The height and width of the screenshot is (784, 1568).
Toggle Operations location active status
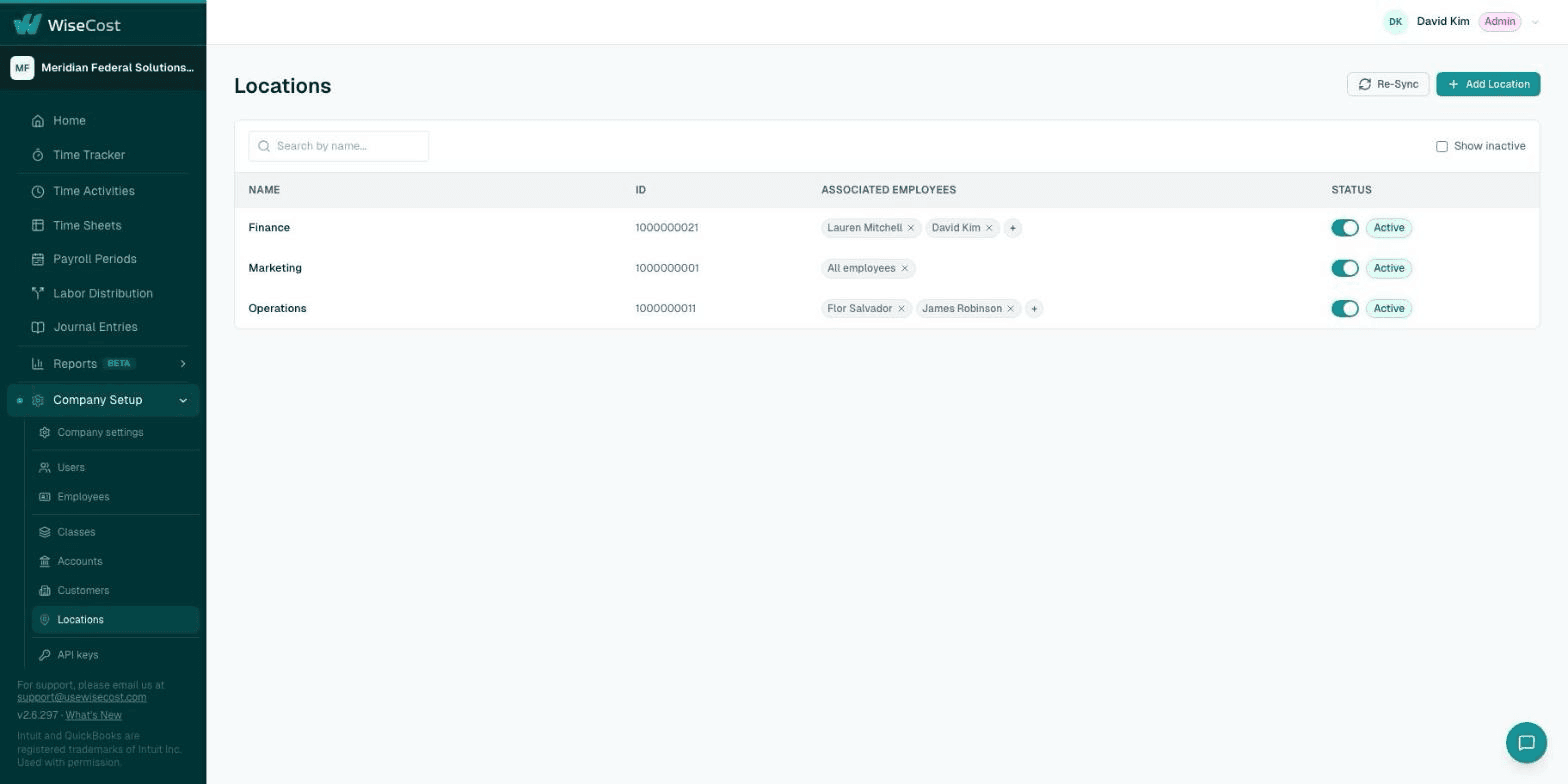coord(1345,309)
